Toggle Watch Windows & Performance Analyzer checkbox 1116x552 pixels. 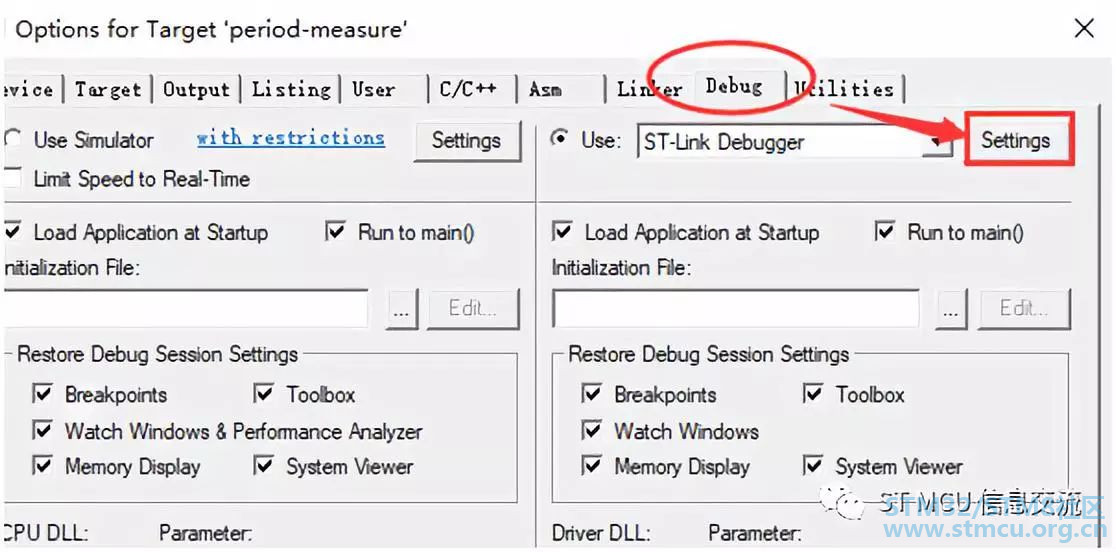[x=43, y=430]
